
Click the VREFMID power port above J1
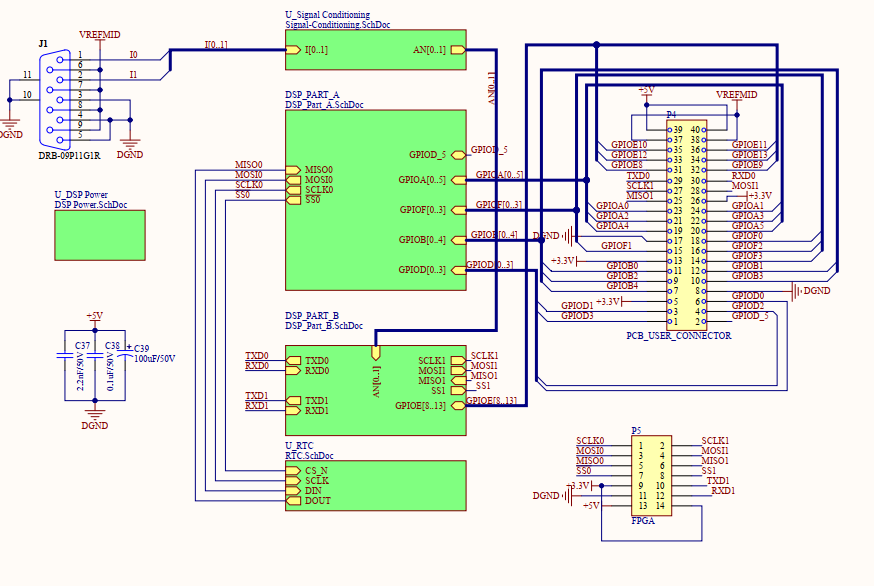(x=100, y=35)
